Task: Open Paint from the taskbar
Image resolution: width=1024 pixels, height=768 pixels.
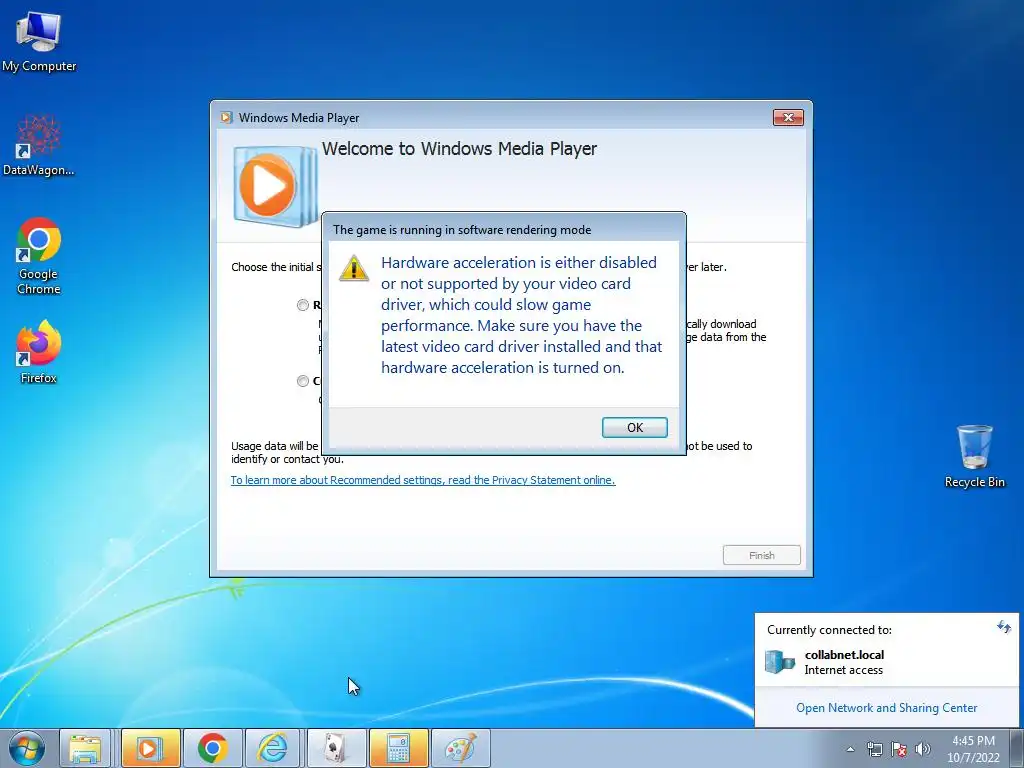Action: click(x=460, y=748)
